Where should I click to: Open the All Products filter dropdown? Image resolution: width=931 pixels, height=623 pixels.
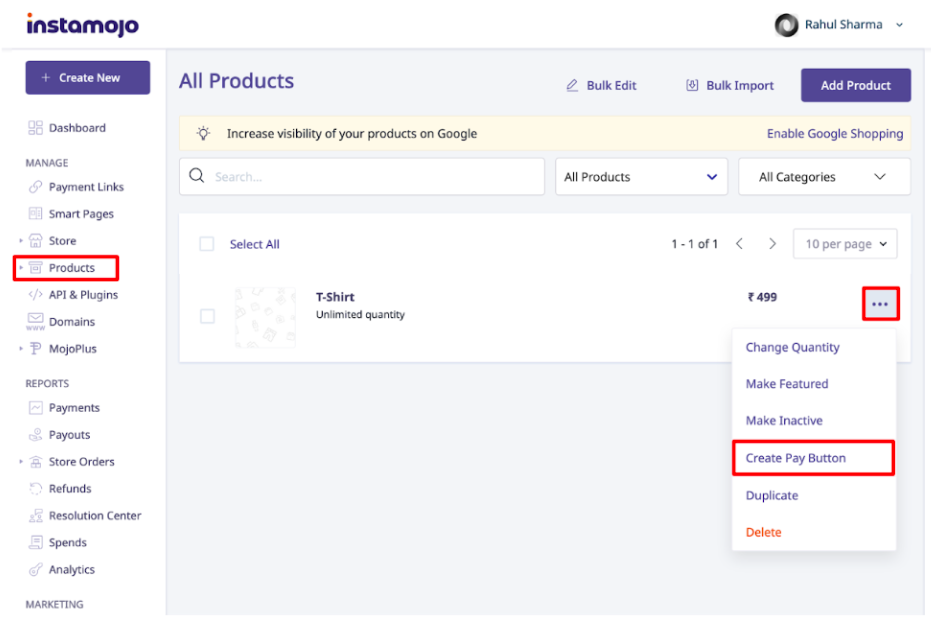[x=641, y=177]
